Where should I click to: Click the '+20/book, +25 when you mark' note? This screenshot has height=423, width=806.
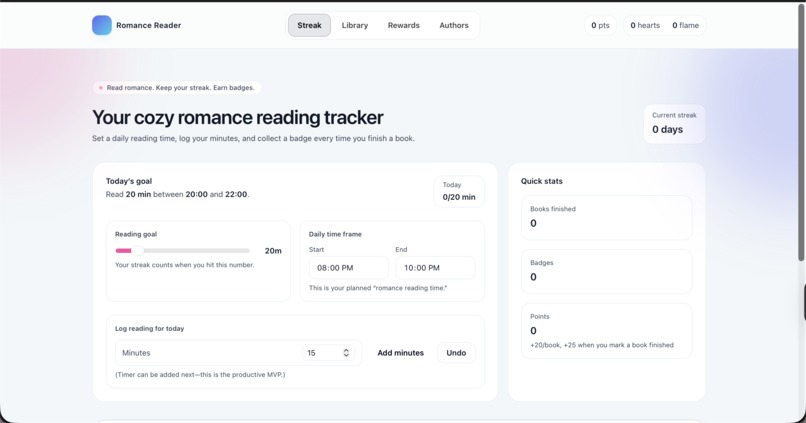click(602, 345)
